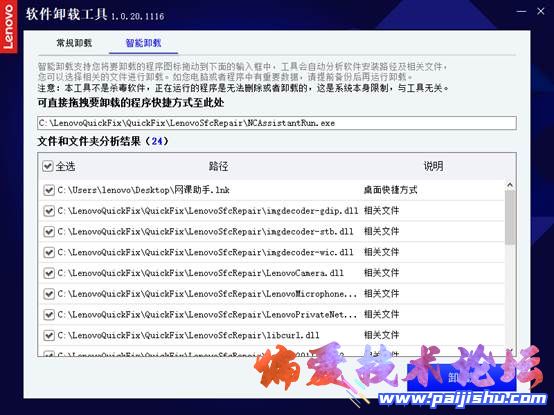Click the 说明 column header

click(433, 166)
